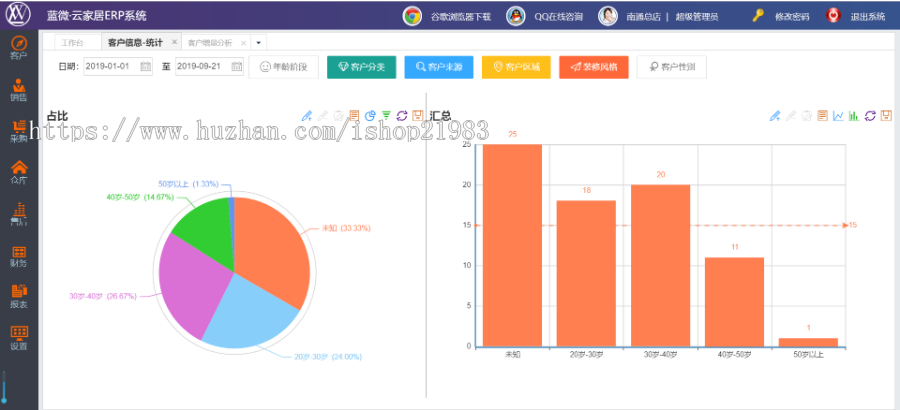900x410 pixels.
Task: Switch summary chart to line chart view
Action: [x=838, y=116]
